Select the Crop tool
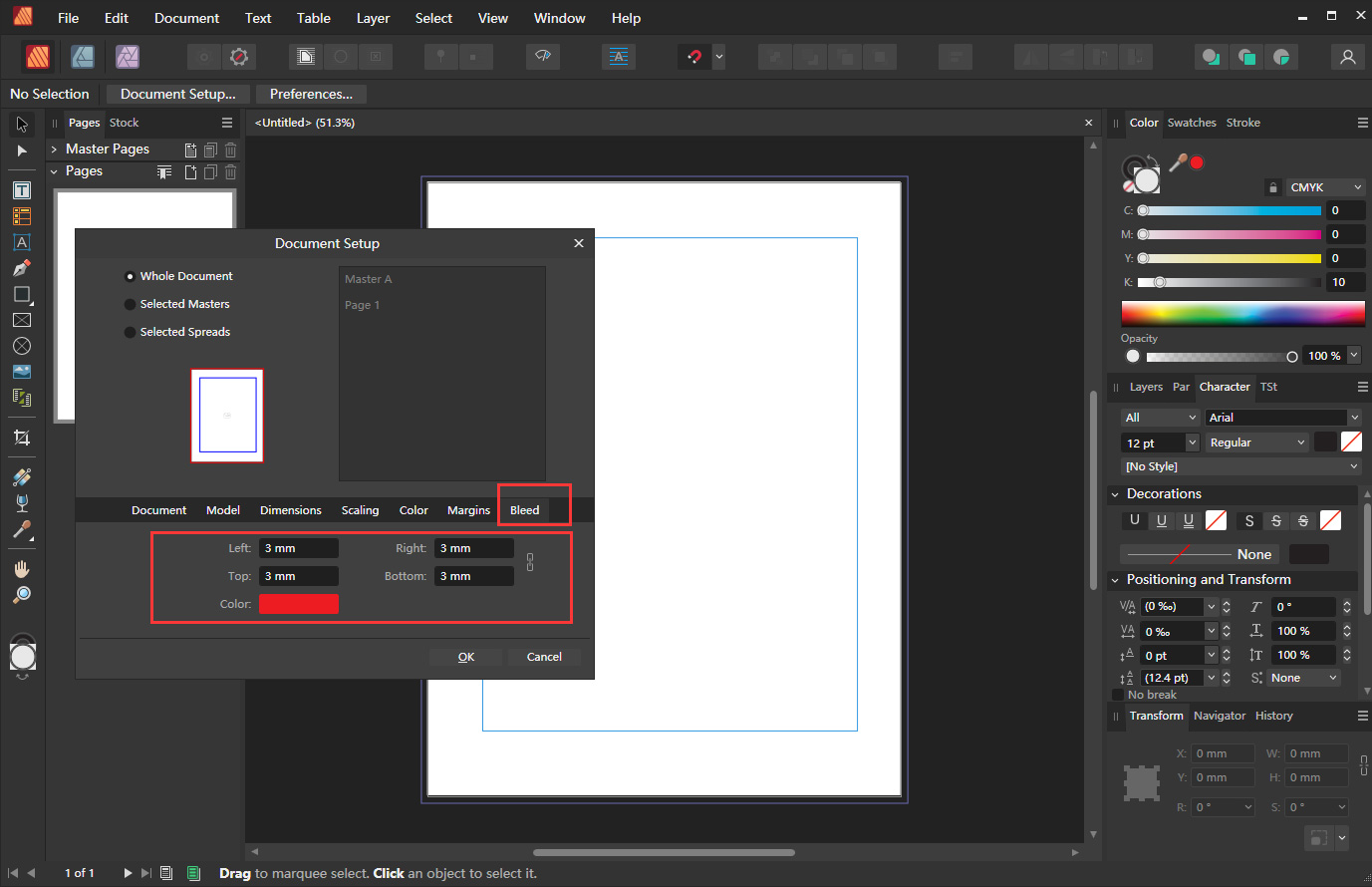Viewport: 1372px width, 887px height. coord(22,438)
